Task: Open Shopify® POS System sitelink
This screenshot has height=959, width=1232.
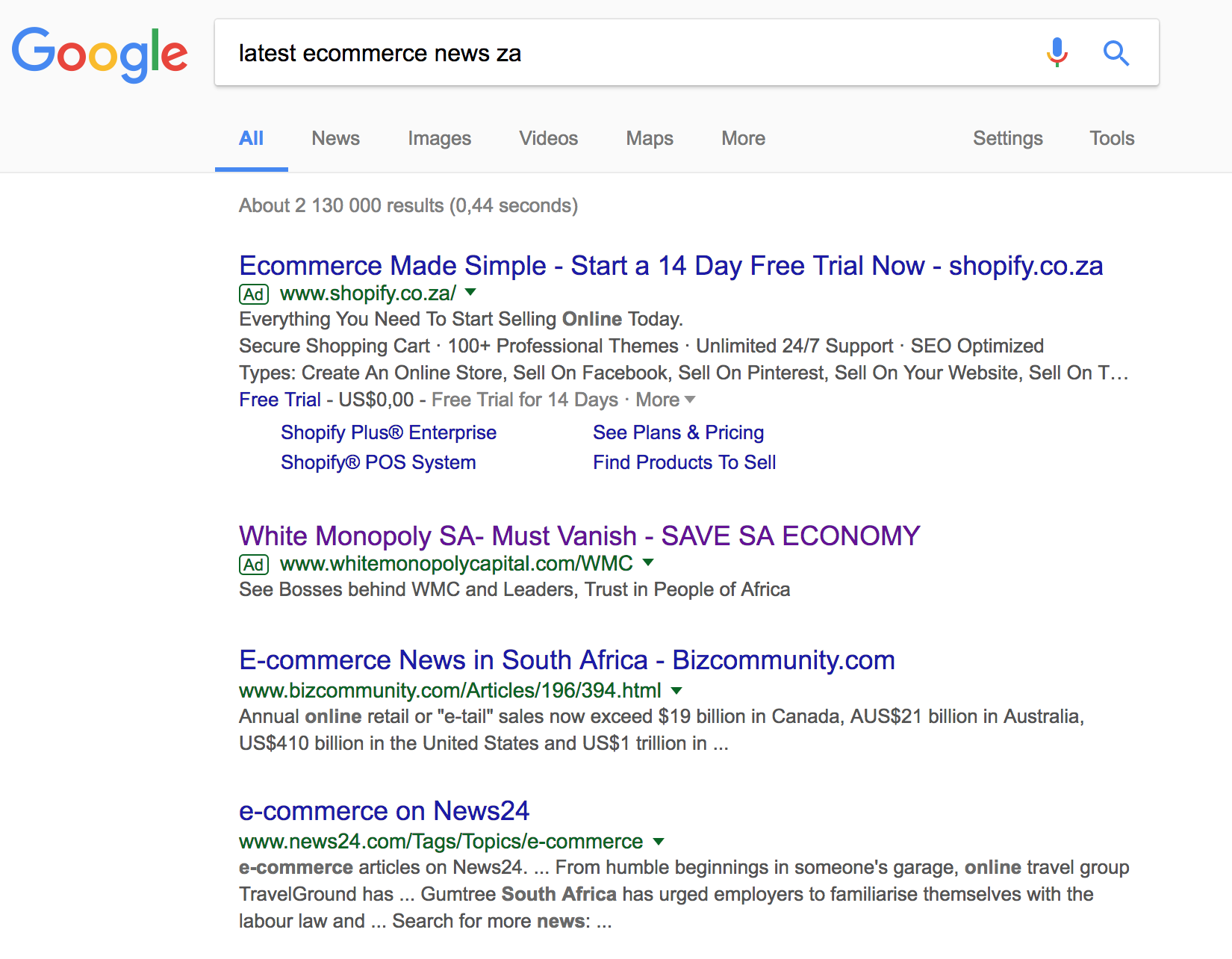Action: [378, 462]
